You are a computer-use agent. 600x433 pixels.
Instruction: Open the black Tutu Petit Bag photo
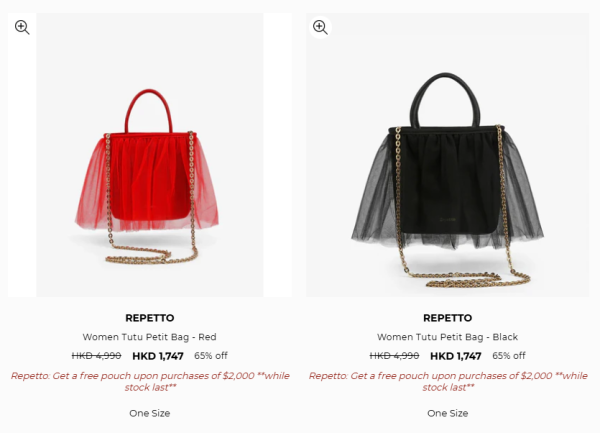pos(448,155)
